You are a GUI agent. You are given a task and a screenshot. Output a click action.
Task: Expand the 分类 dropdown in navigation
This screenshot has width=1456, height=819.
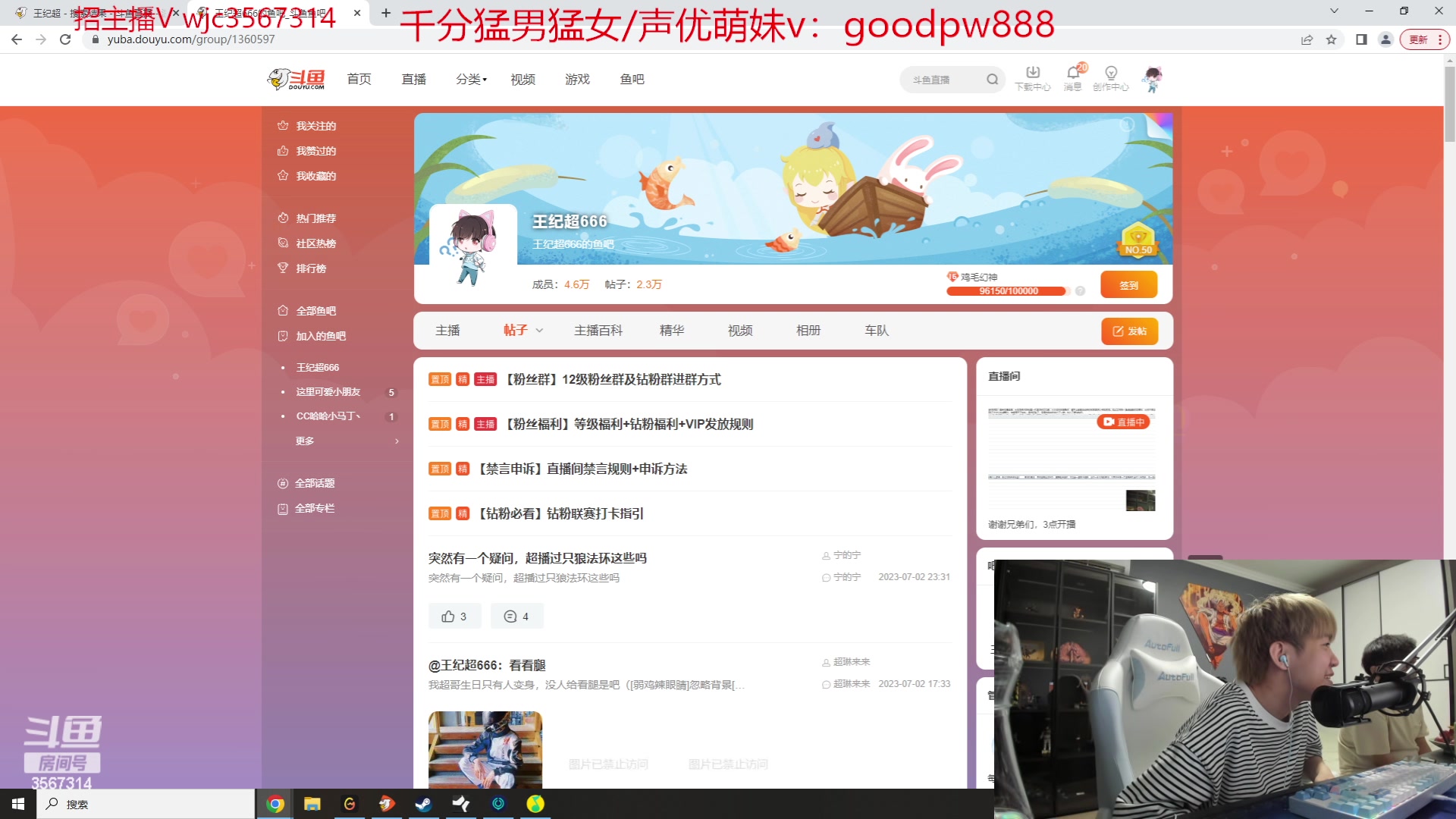click(472, 79)
